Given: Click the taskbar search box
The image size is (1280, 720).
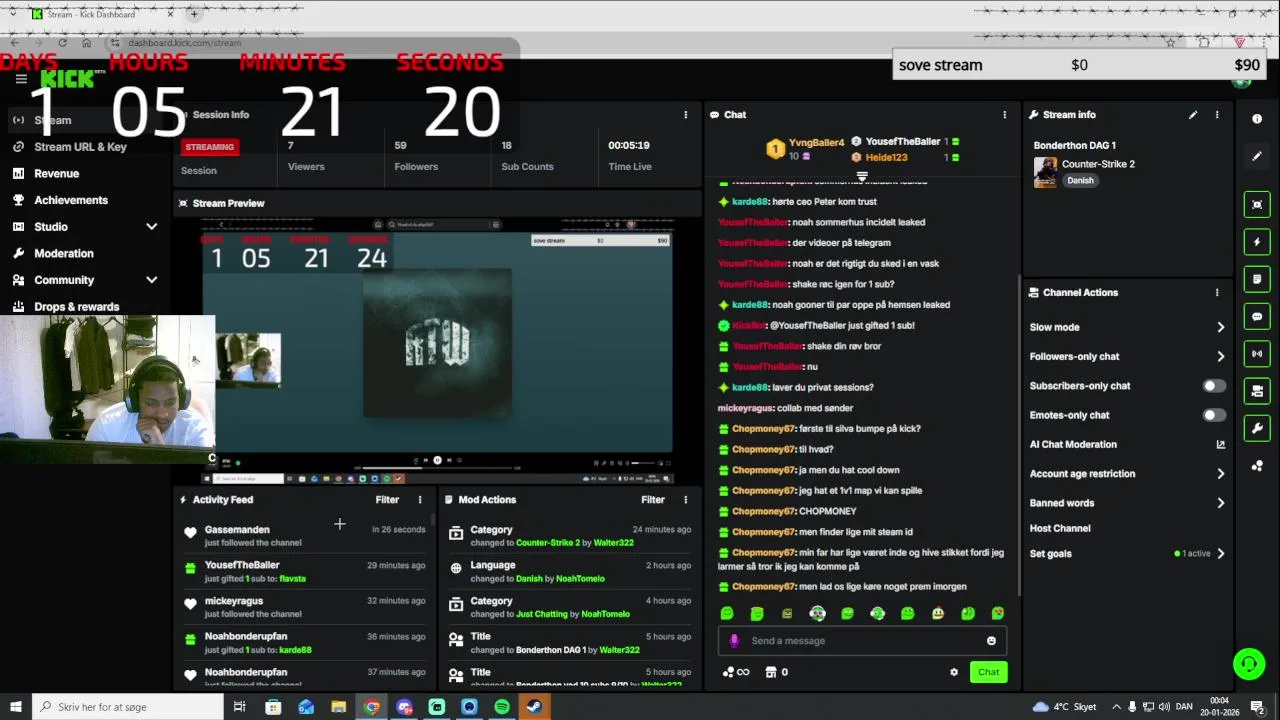Looking at the screenshot, I should [x=128, y=707].
